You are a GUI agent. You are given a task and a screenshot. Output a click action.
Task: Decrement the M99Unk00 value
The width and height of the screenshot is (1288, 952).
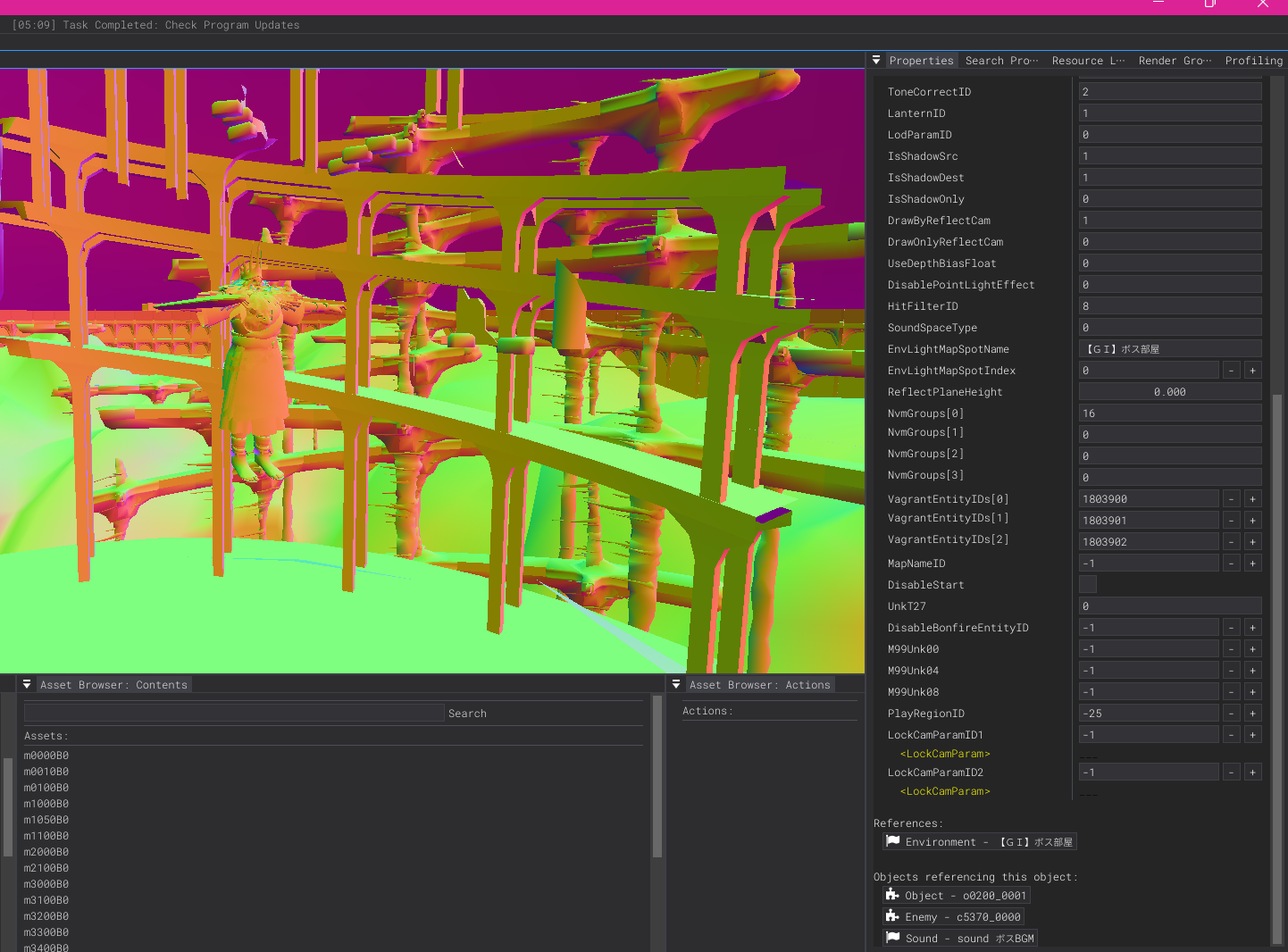click(x=1232, y=648)
